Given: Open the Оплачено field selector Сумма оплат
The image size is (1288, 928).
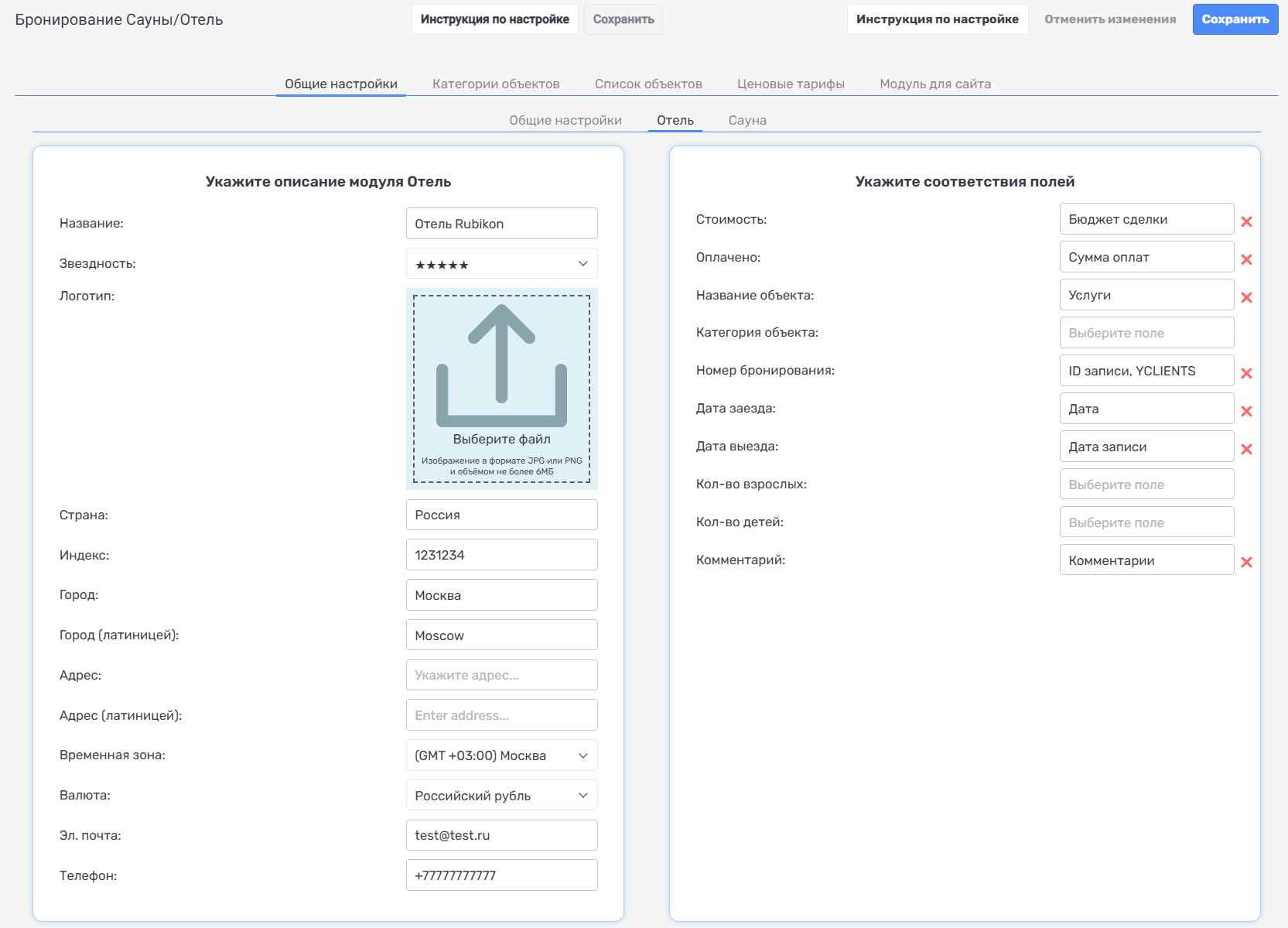Looking at the screenshot, I should click(1146, 257).
